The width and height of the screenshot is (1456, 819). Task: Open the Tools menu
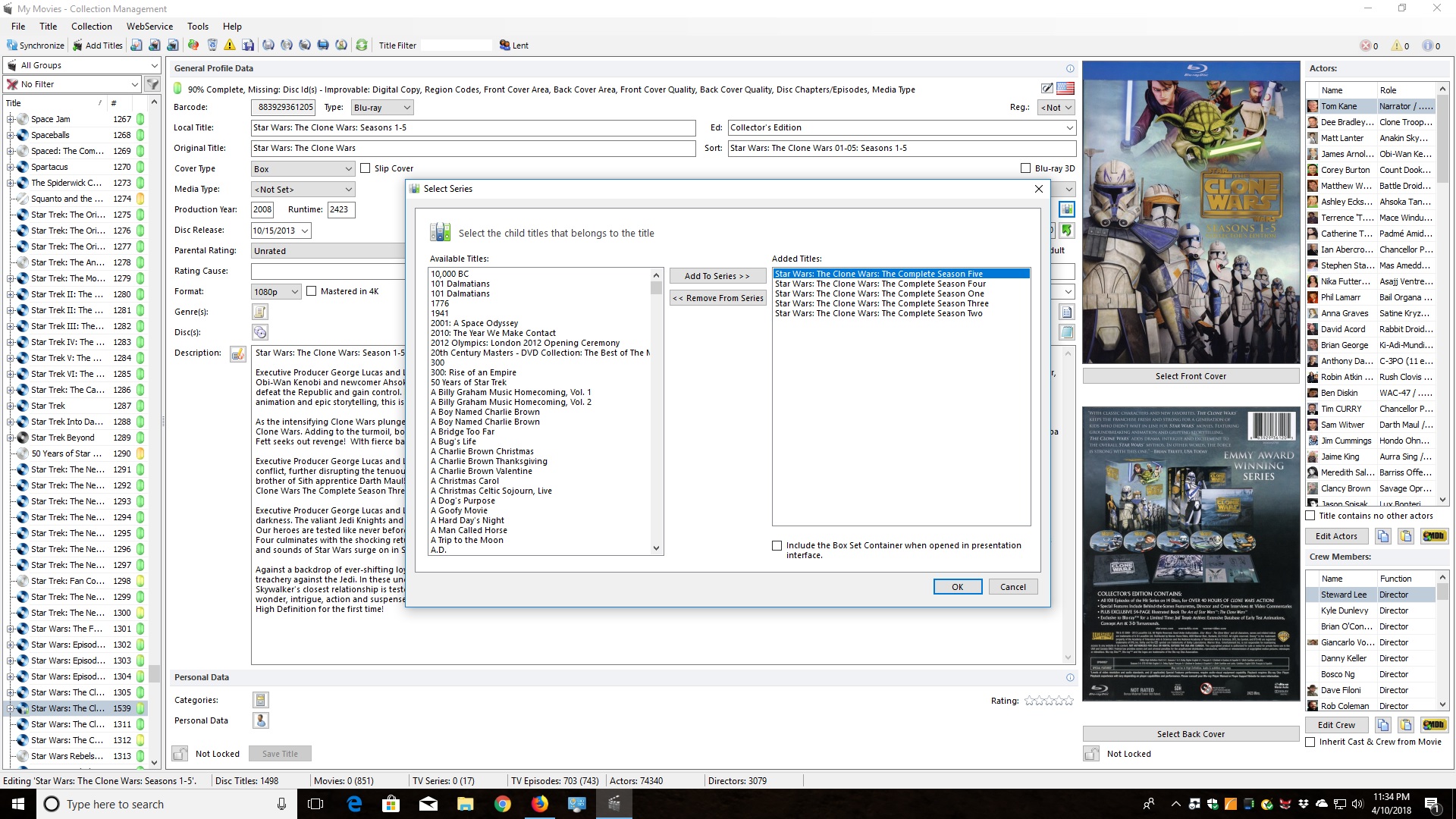[198, 26]
